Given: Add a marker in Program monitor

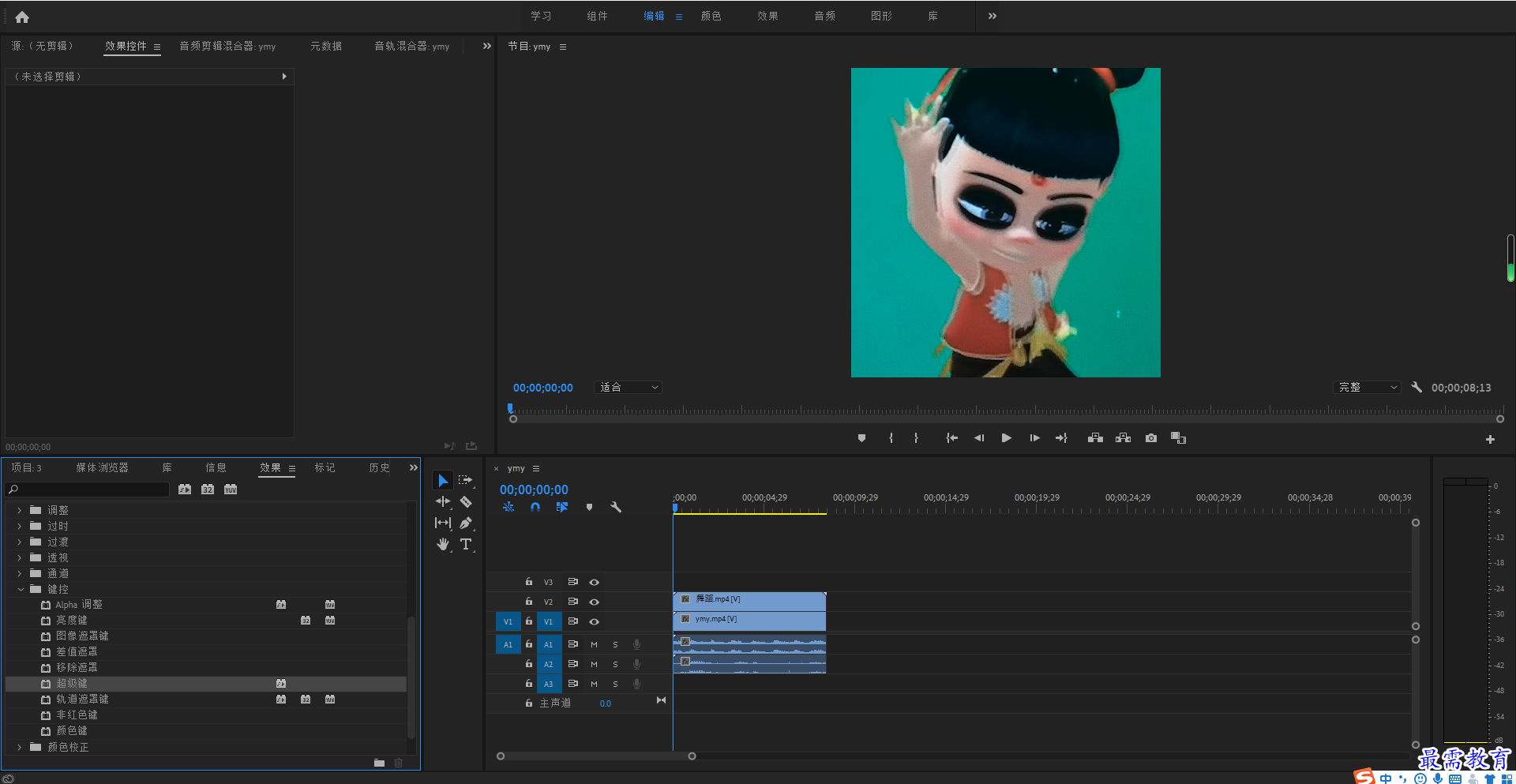Looking at the screenshot, I should pos(861,438).
